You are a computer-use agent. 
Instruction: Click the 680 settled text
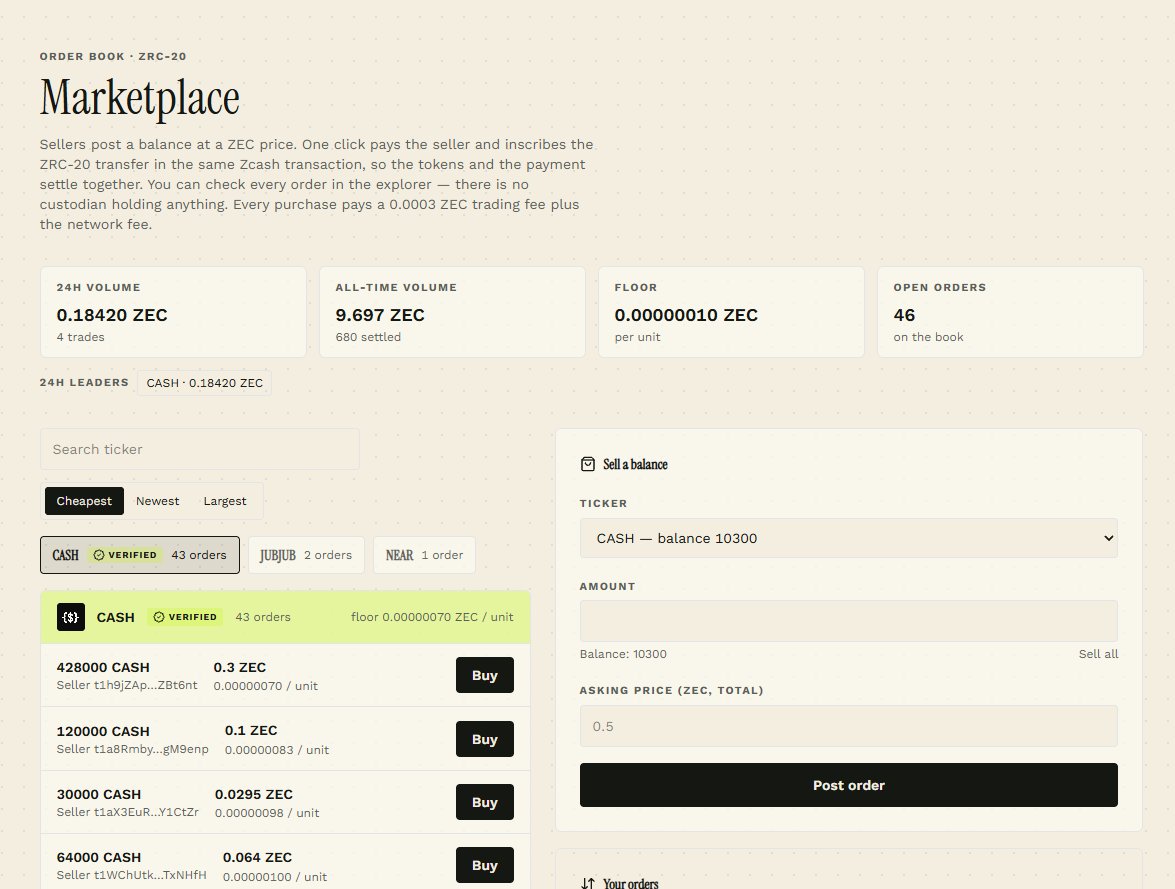point(368,337)
